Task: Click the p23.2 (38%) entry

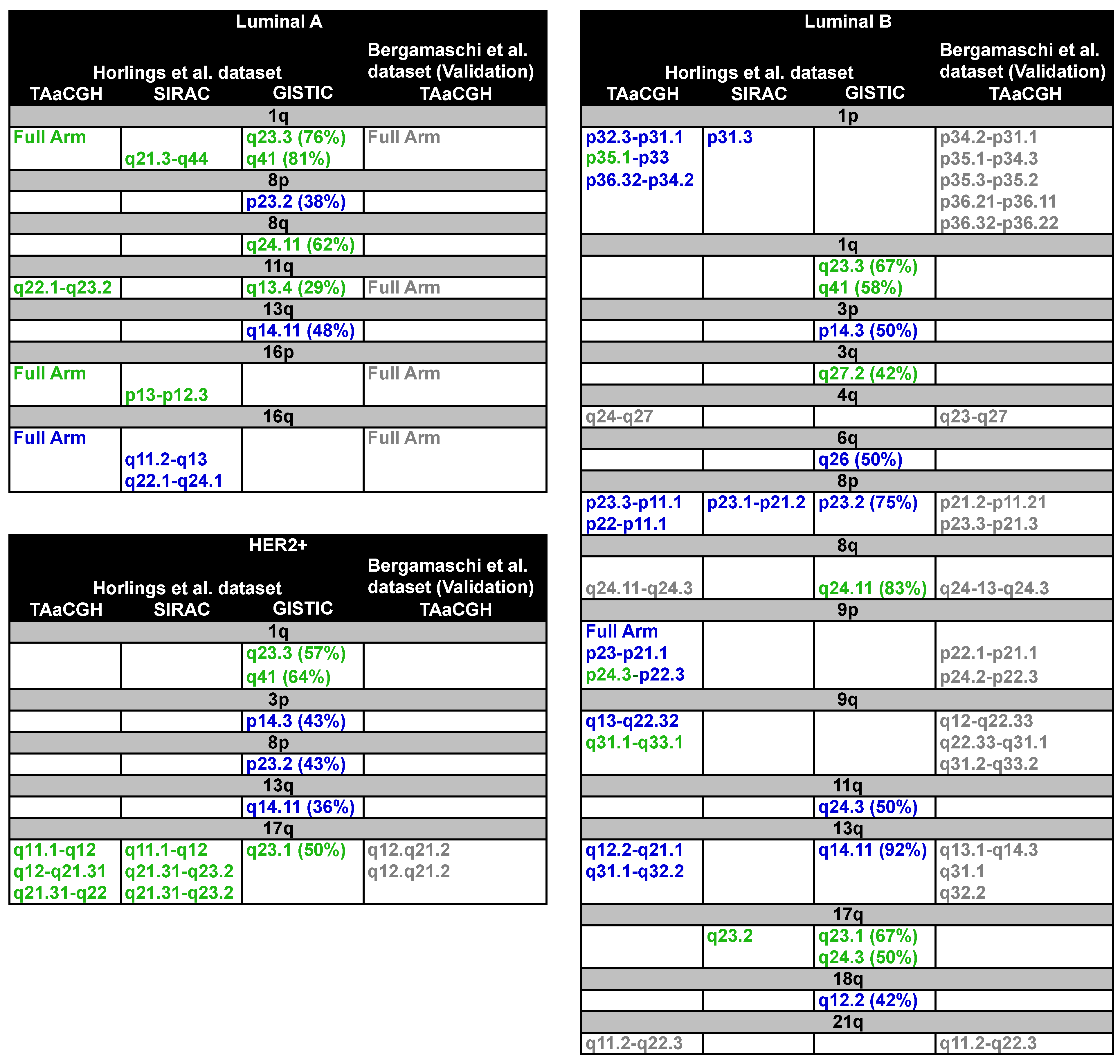Action: point(296,202)
